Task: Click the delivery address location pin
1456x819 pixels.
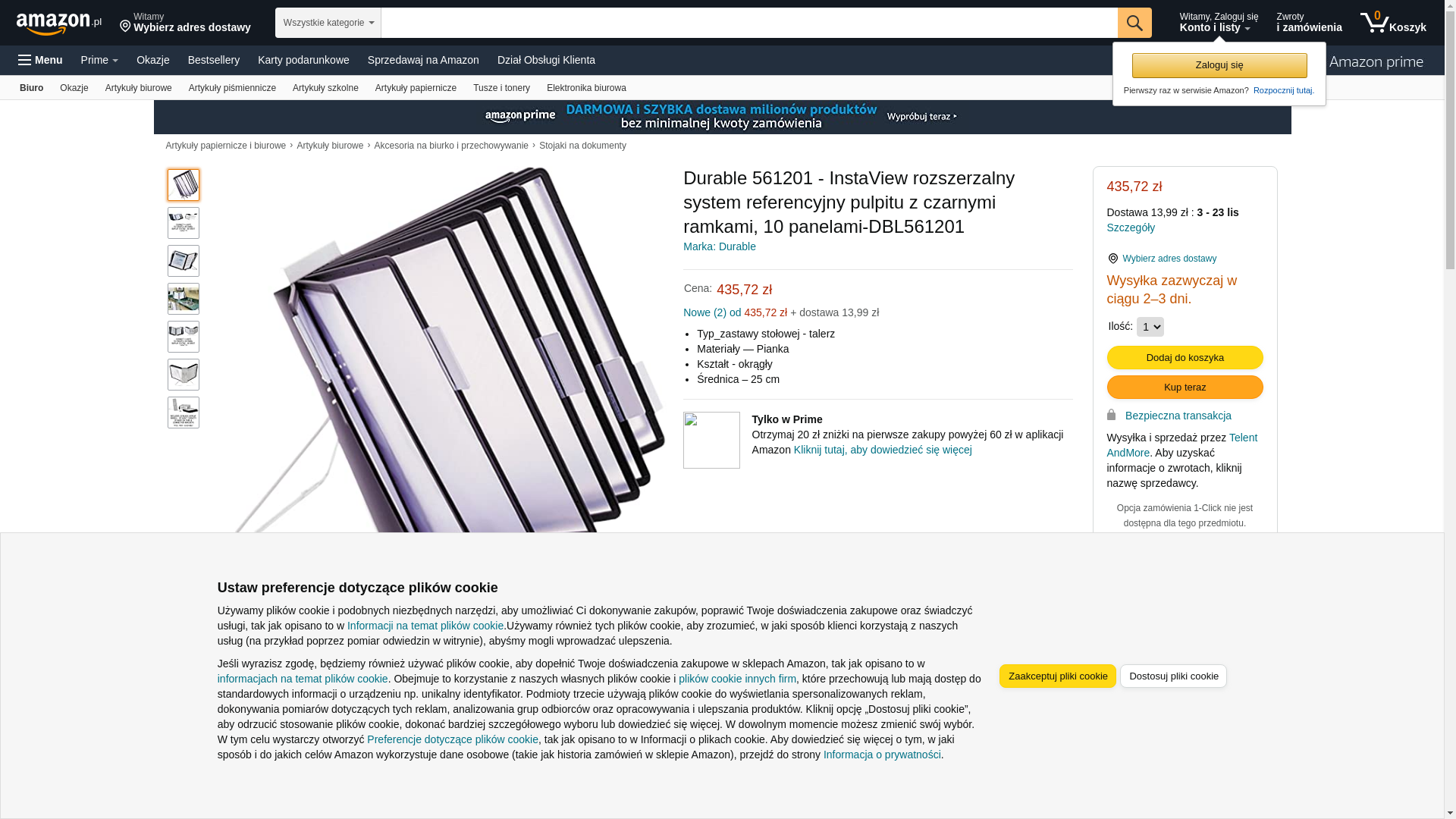Action: [x=125, y=27]
